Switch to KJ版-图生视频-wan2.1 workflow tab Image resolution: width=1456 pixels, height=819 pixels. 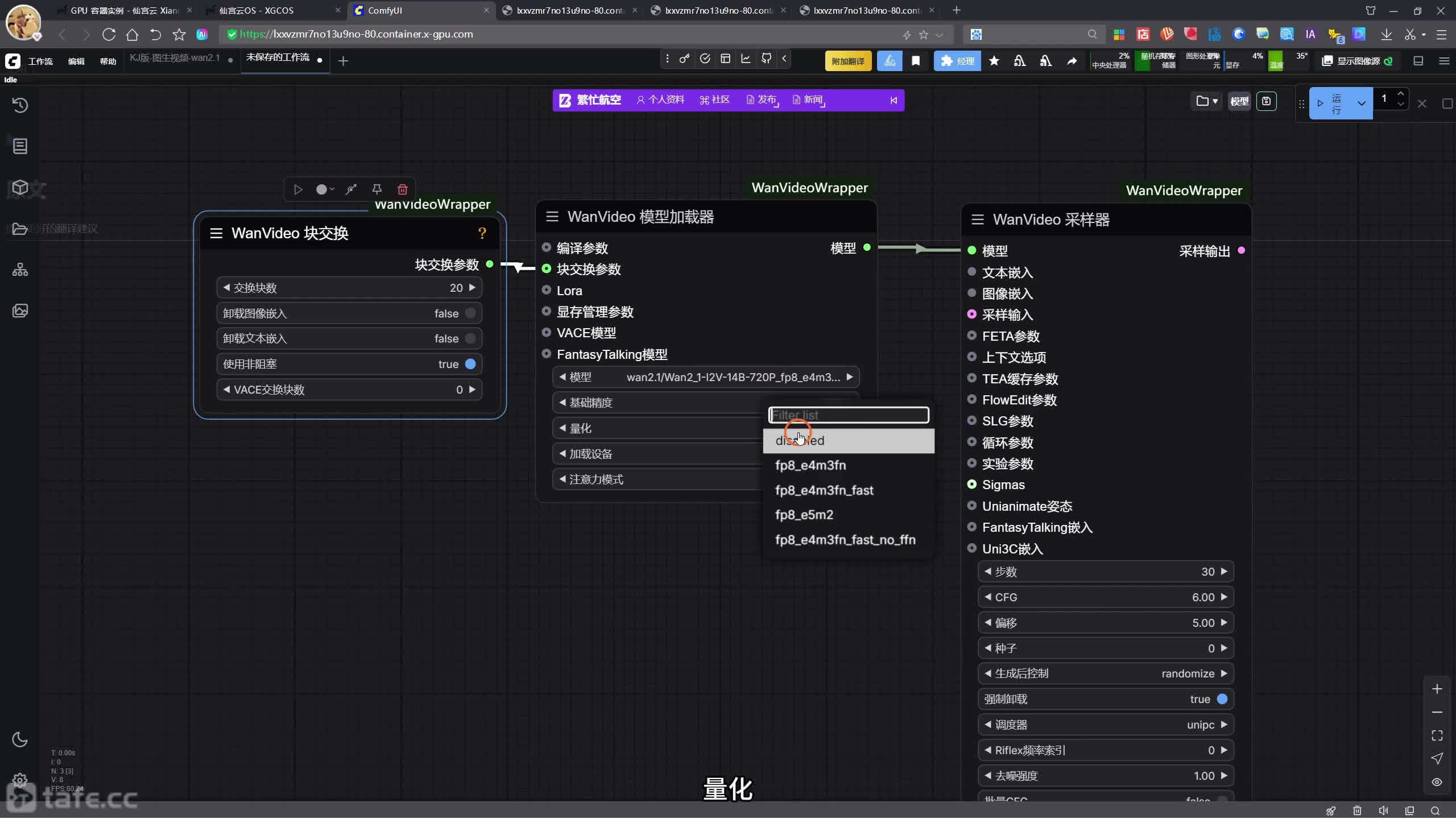(175, 58)
